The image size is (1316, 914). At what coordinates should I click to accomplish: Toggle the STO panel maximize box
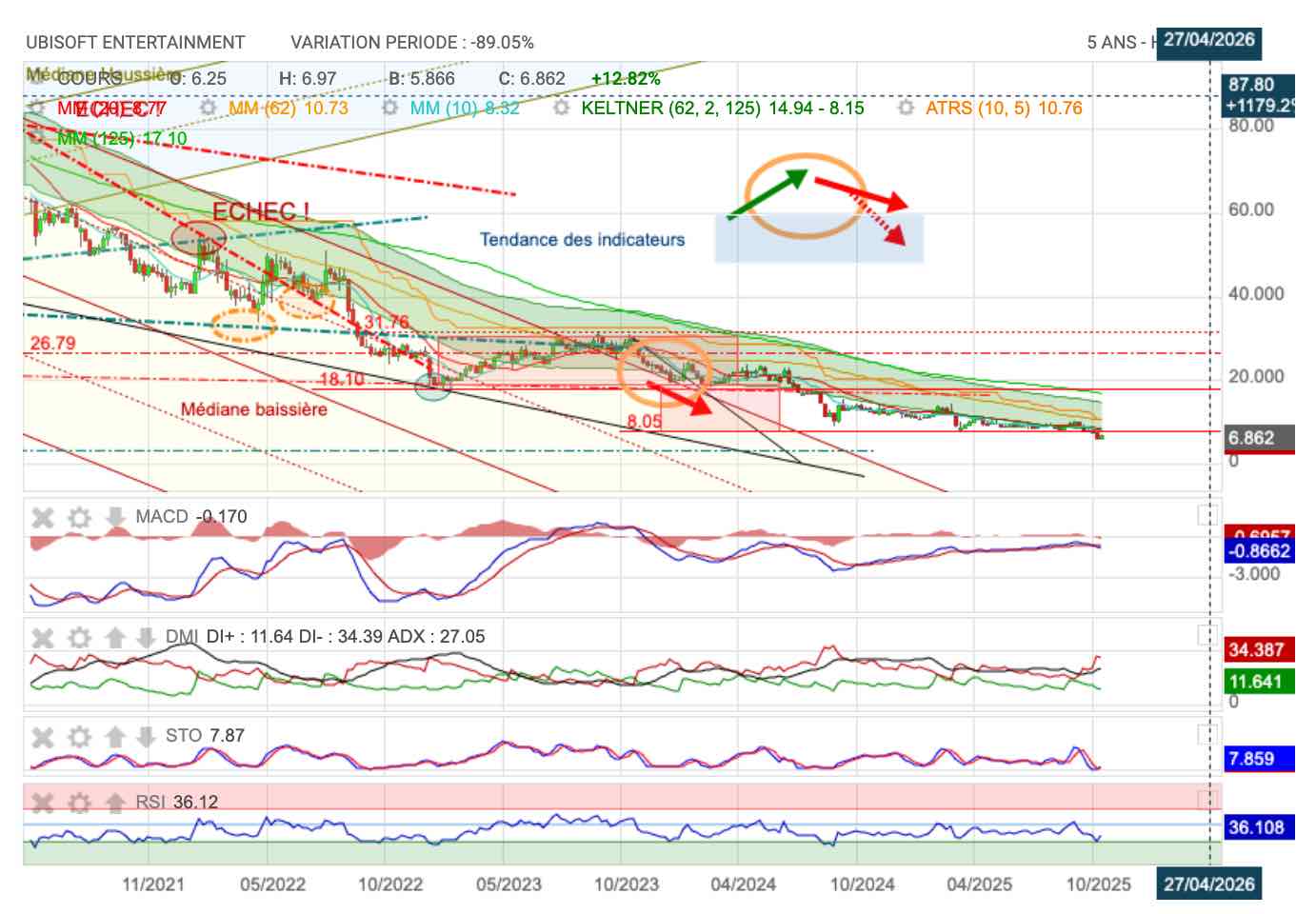(x=1206, y=734)
